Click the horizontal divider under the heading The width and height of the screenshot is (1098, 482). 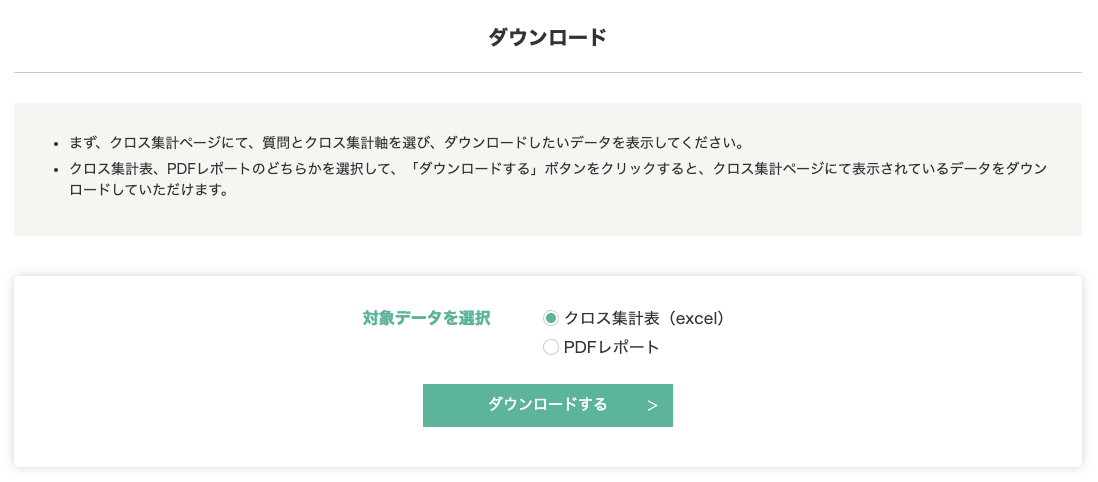[x=548, y=73]
